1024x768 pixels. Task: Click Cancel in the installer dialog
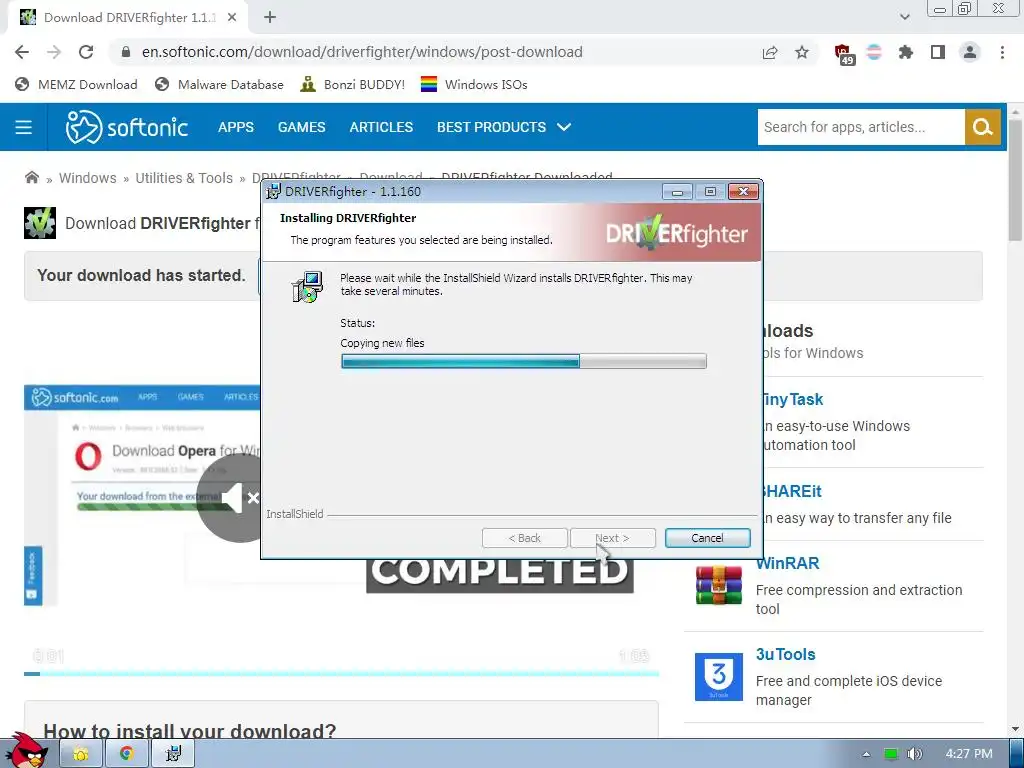707,537
